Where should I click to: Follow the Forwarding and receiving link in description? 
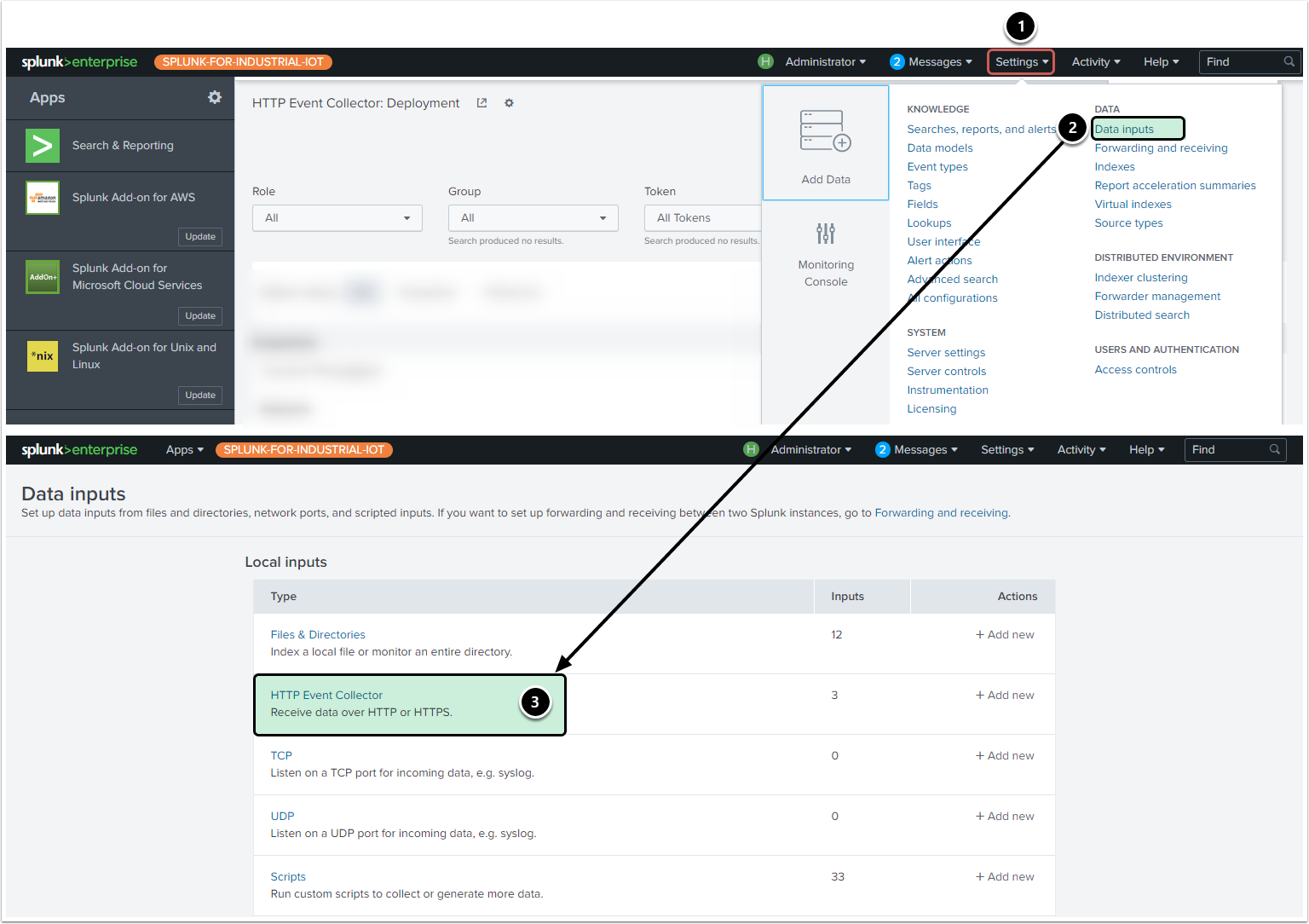(942, 513)
